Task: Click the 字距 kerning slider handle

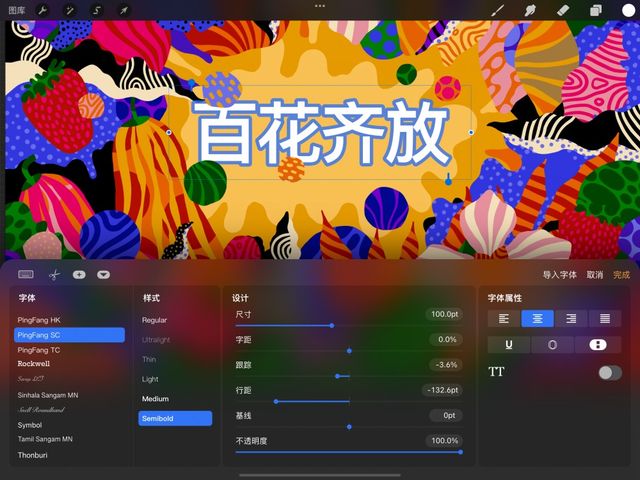Action: pos(349,351)
